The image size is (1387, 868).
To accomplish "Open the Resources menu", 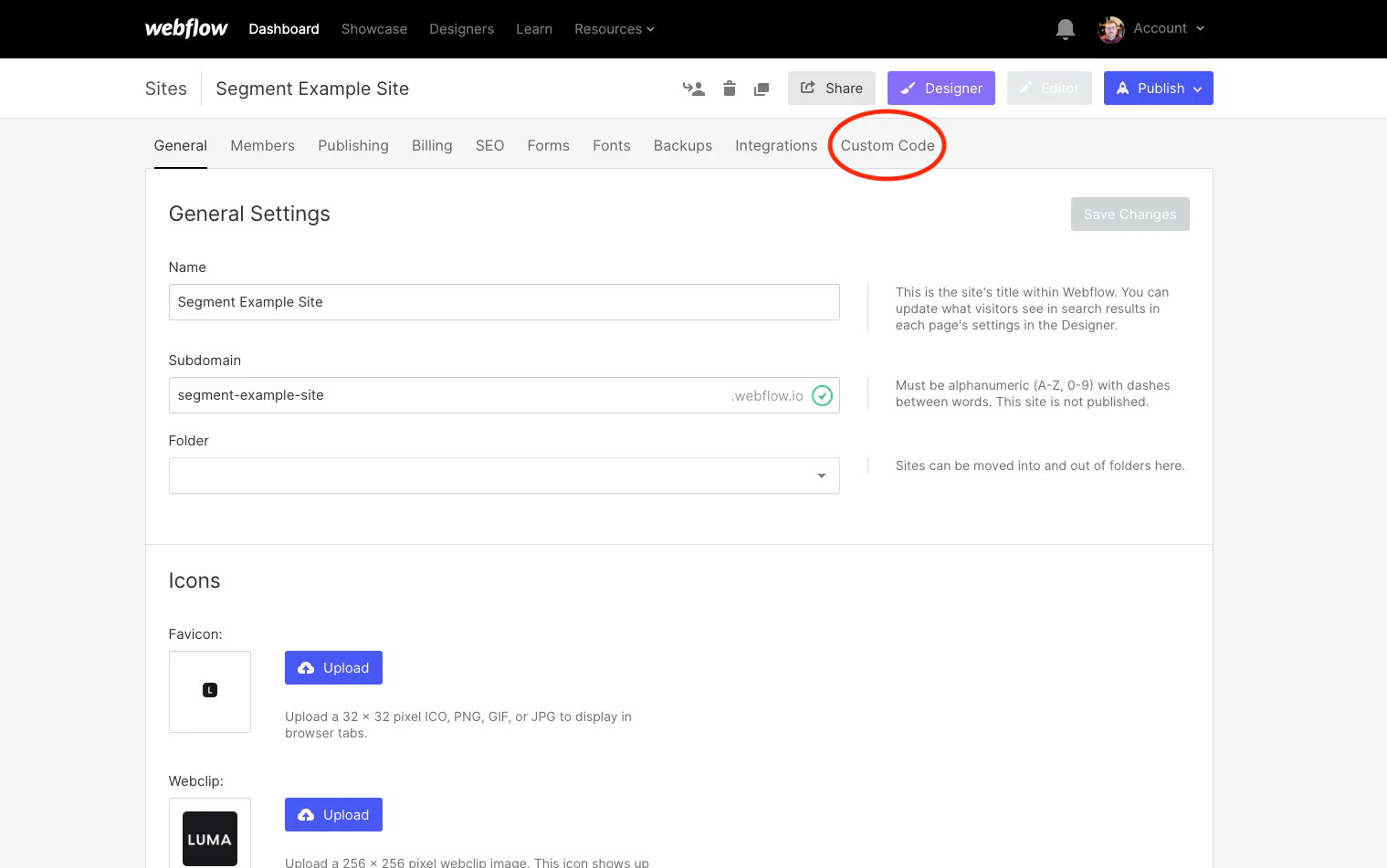I will click(614, 29).
